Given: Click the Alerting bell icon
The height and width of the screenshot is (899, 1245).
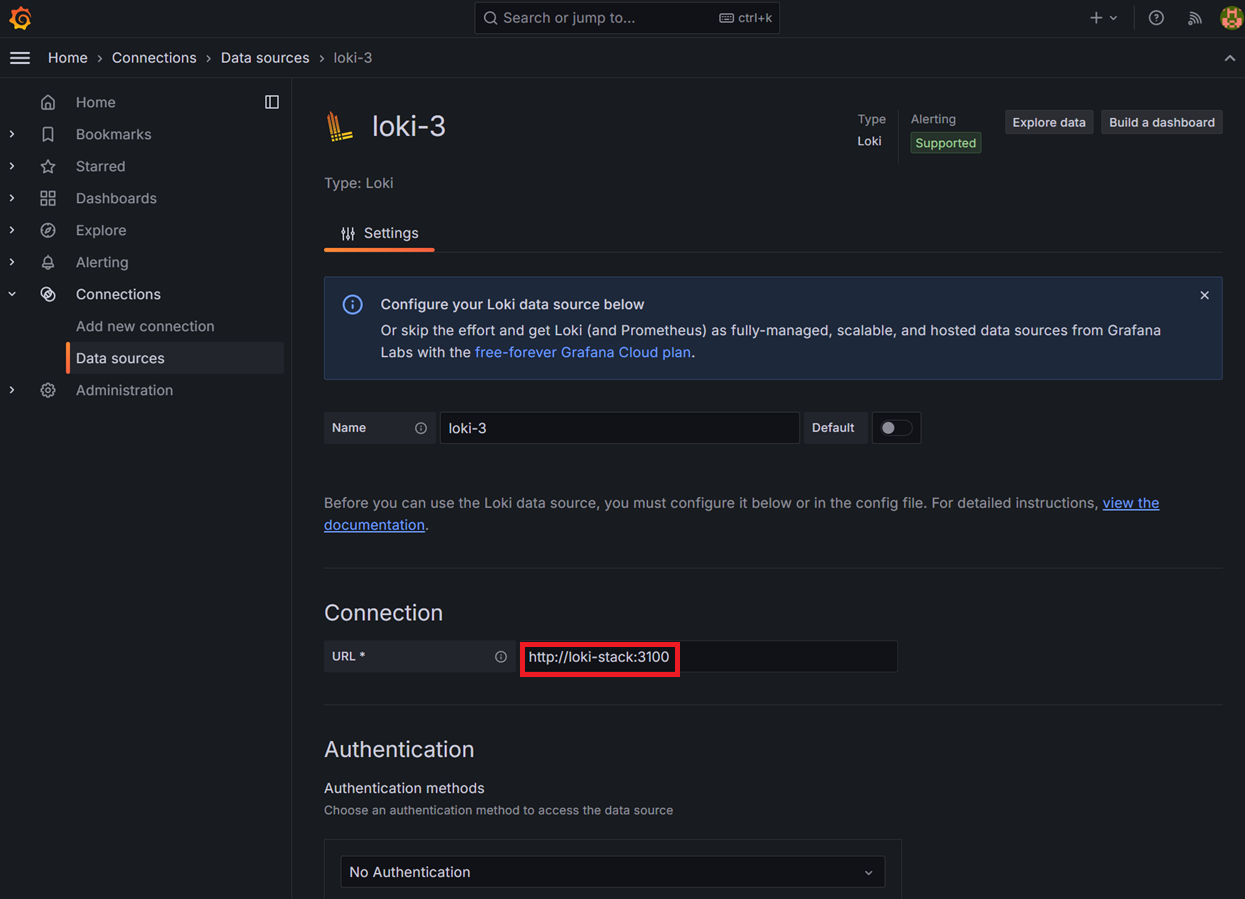Looking at the screenshot, I should point(48,262).
